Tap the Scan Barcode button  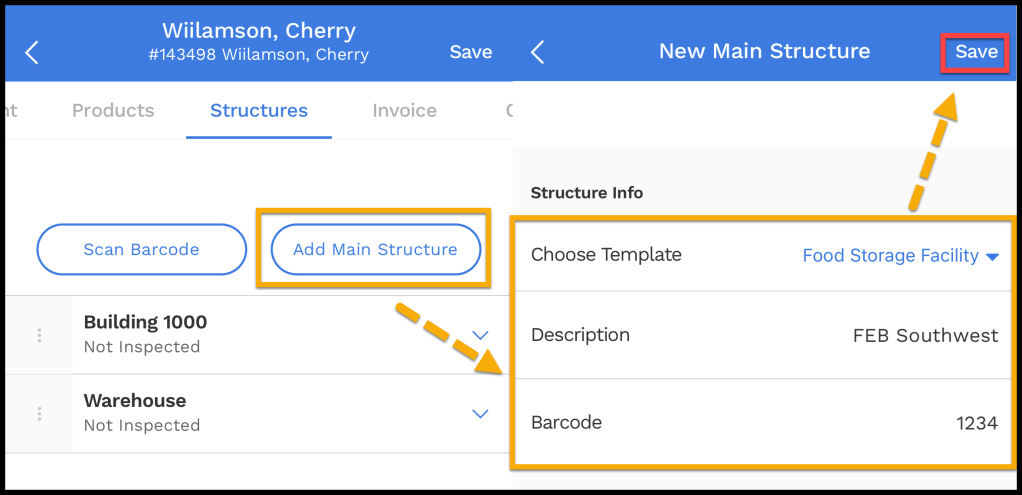point(141,249)
